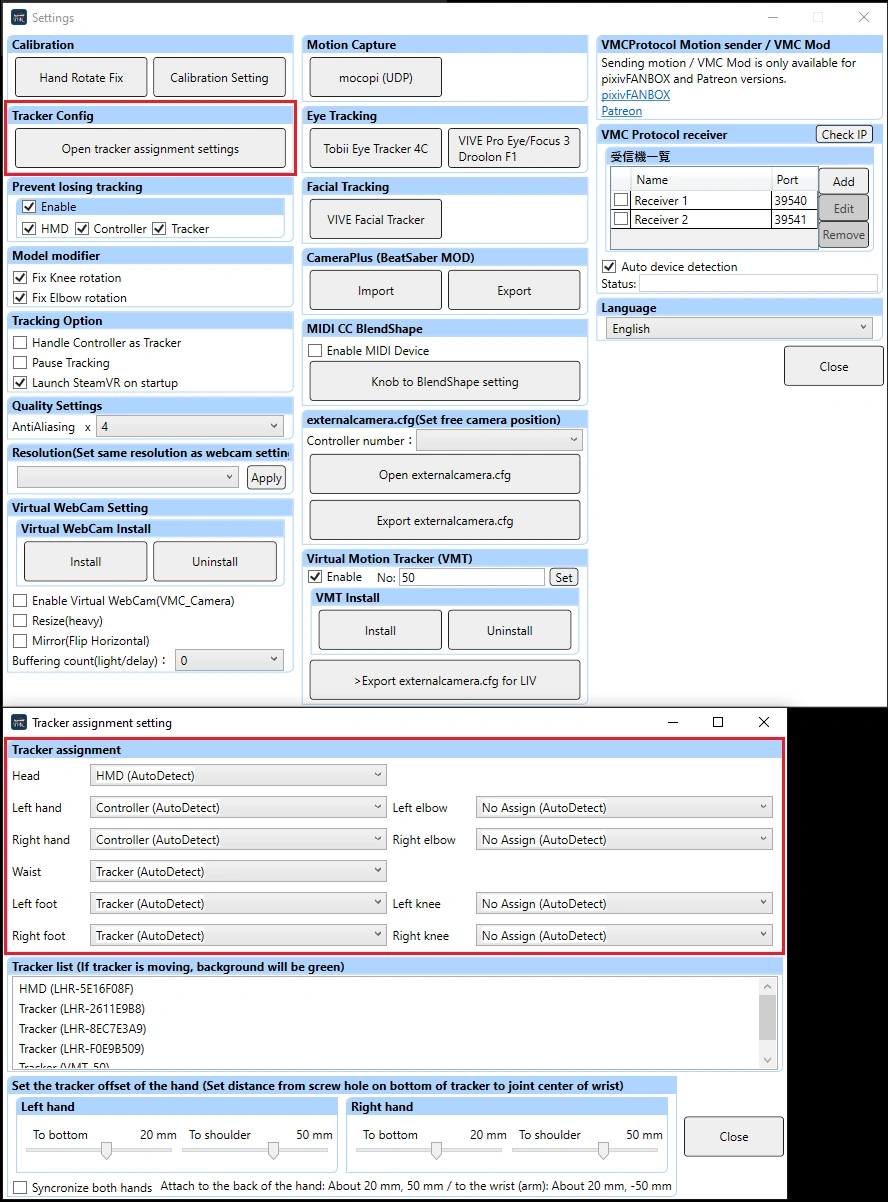Install VMT driver
This screenshot has height=1202, width=888.
coord(380,630)
